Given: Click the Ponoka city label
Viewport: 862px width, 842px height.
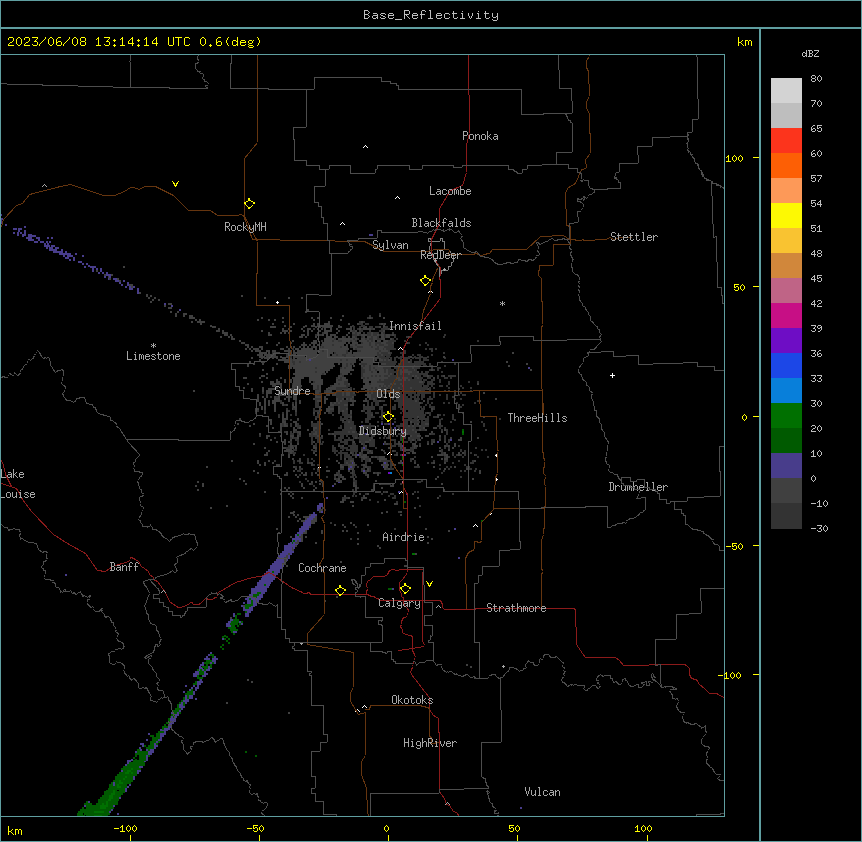Looking at the screenshot, I should [480, 136].
